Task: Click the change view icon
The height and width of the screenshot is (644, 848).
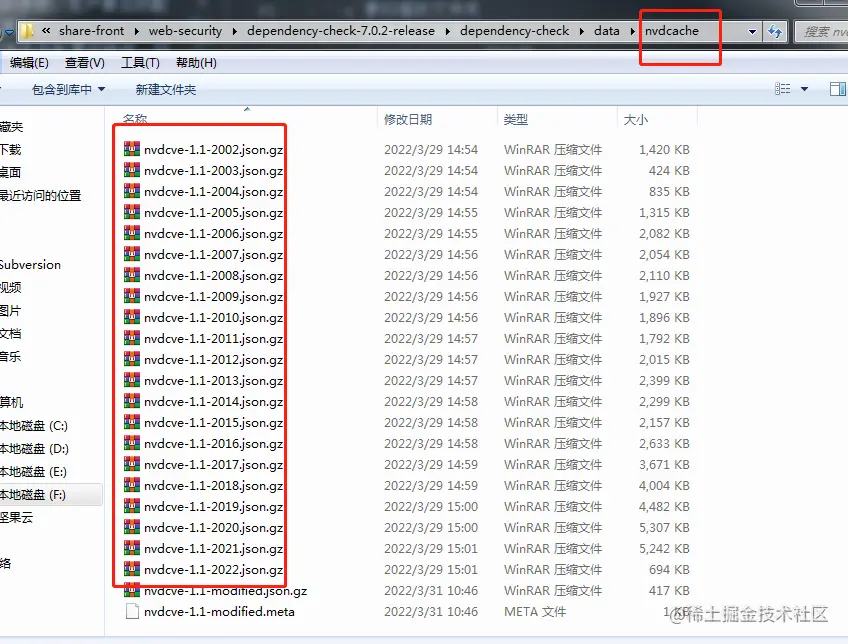Action: click(x=783, y=89)
